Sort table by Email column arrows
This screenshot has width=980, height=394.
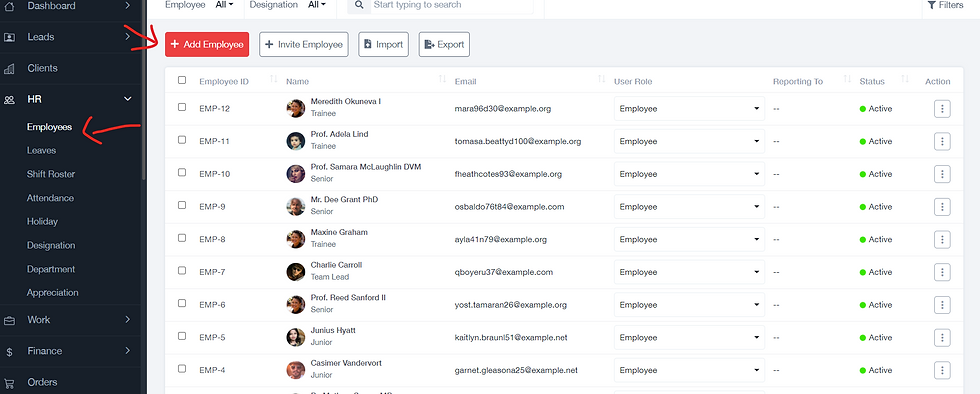[602, 79]
